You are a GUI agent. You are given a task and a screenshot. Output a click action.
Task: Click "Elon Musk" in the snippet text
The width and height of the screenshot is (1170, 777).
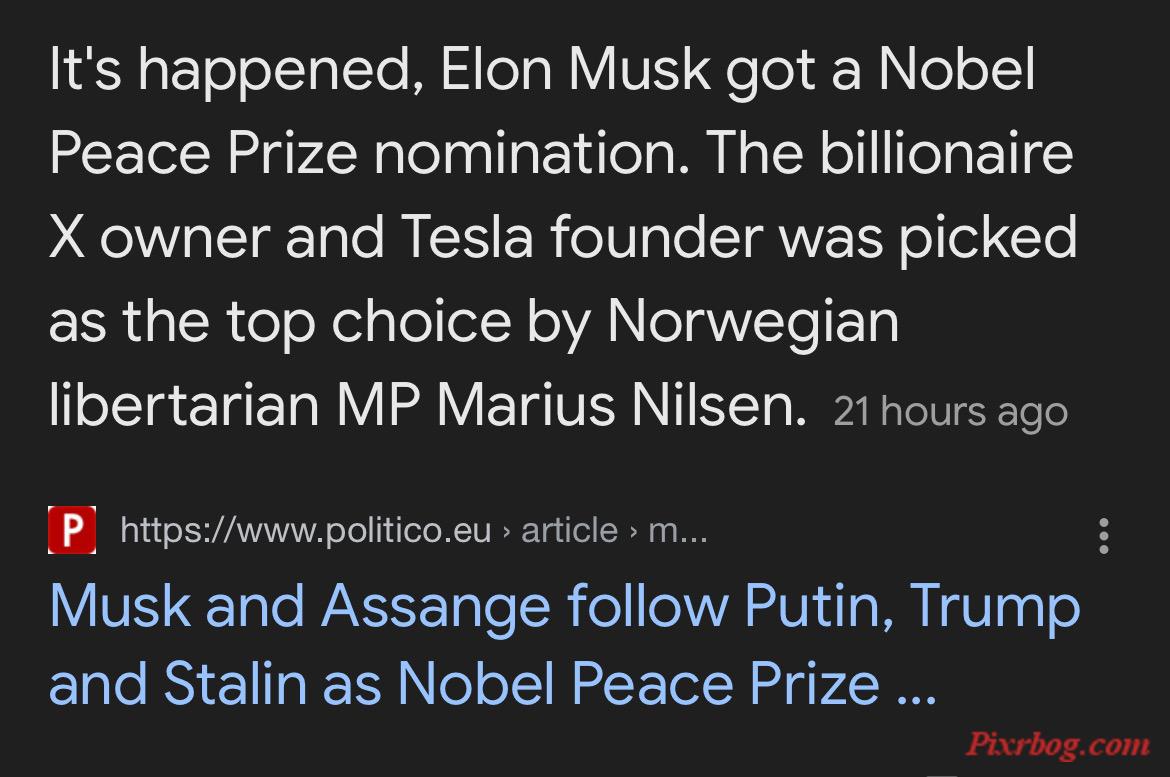coord(575,69)
